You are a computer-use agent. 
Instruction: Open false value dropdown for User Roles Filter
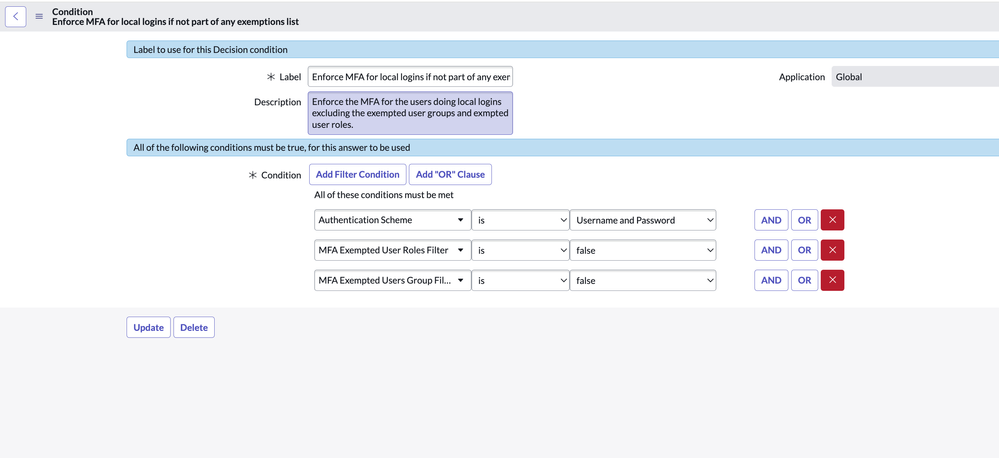(x=643, y=250)
